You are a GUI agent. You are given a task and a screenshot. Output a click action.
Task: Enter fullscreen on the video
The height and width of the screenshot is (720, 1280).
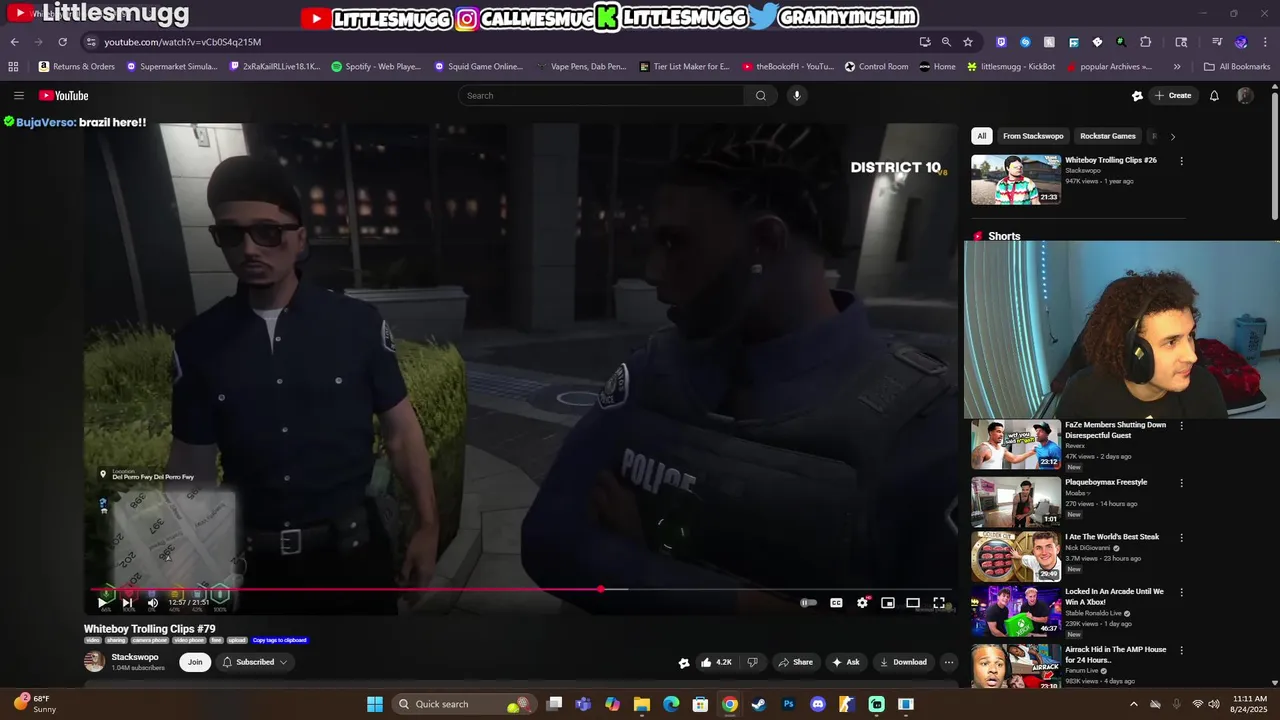point(939,603)
